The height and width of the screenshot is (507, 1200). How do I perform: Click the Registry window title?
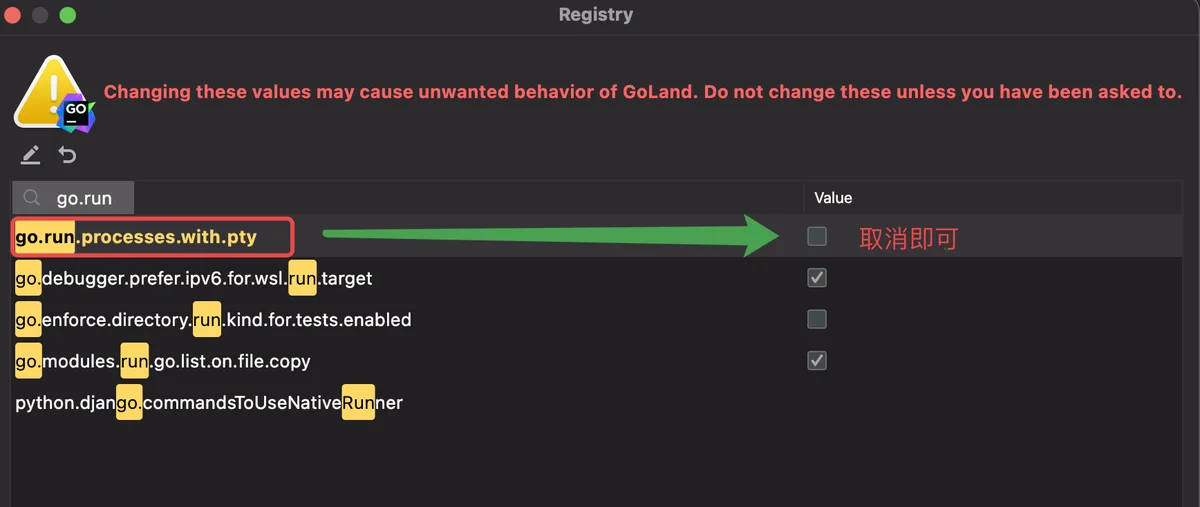tap(596, 15)
